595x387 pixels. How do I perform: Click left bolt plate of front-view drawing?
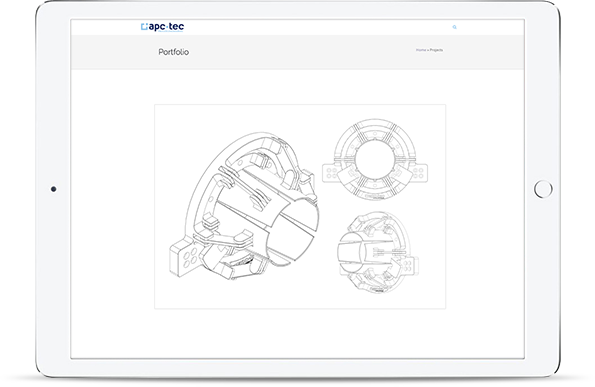click(x=331, y=173)
